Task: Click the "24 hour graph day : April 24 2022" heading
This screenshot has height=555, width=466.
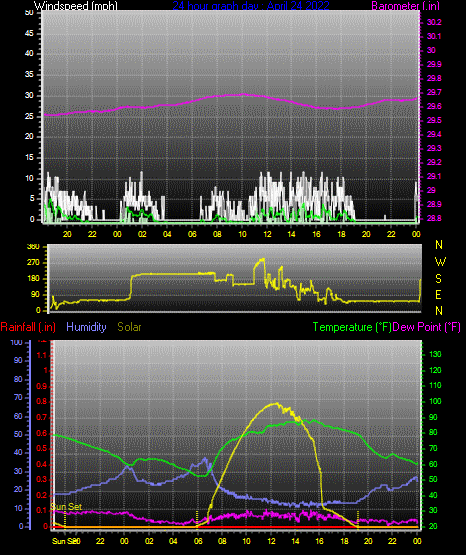Action: tap(251, 5)
